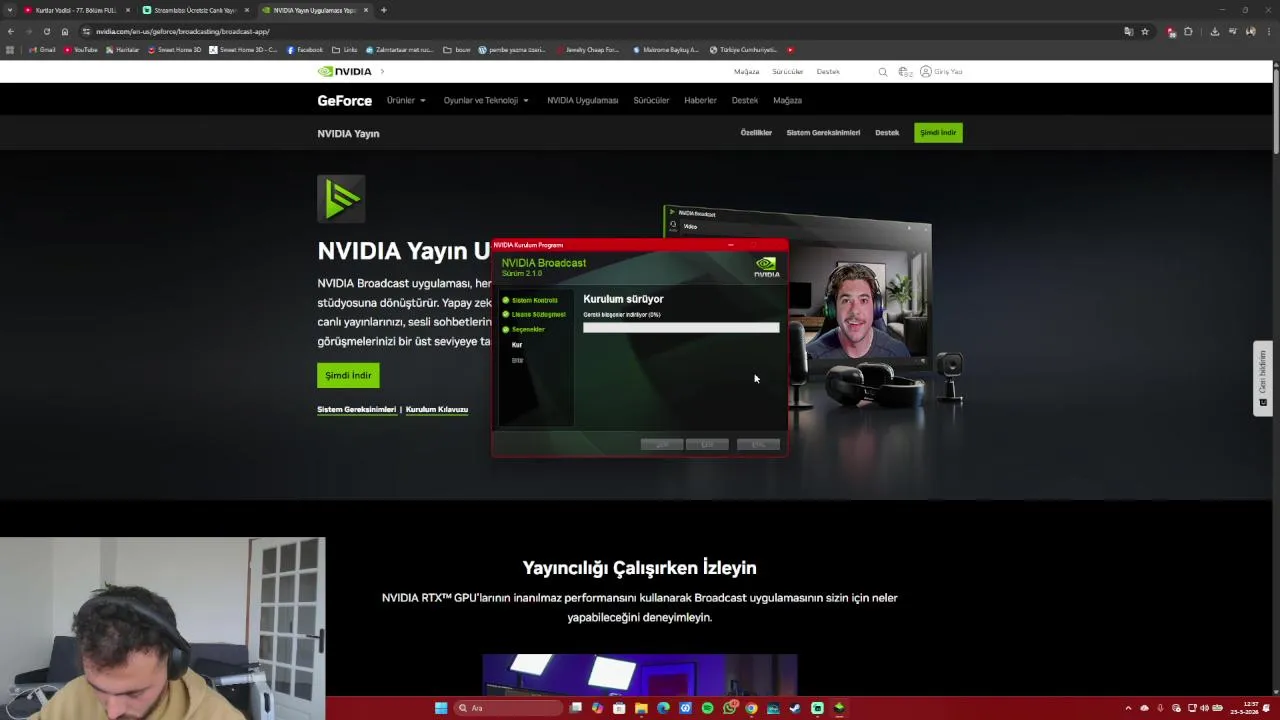Open Windows Start menu
This screenshot has width=1280, height=720.
point(441,708)
